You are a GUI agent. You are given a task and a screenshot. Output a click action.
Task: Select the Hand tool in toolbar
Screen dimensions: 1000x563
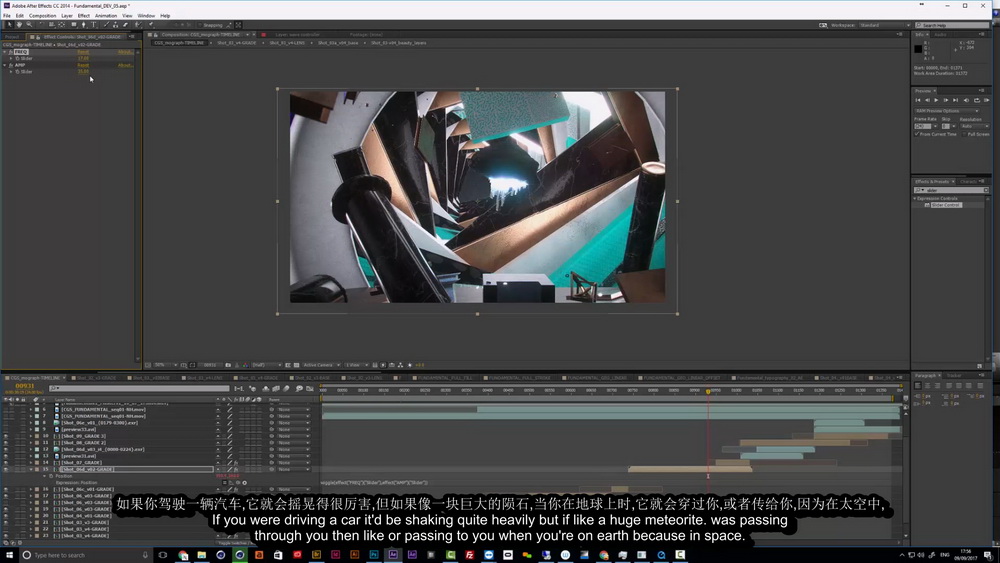tap(19, 25)
